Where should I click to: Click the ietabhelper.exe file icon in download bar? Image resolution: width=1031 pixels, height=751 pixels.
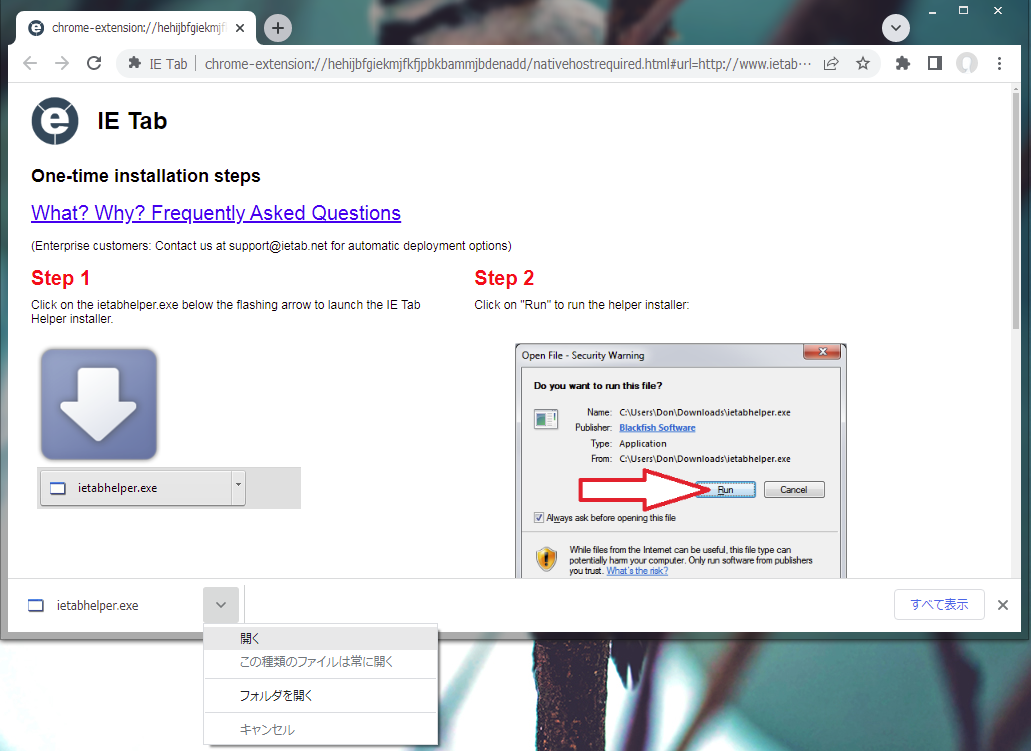click(36, 606)
